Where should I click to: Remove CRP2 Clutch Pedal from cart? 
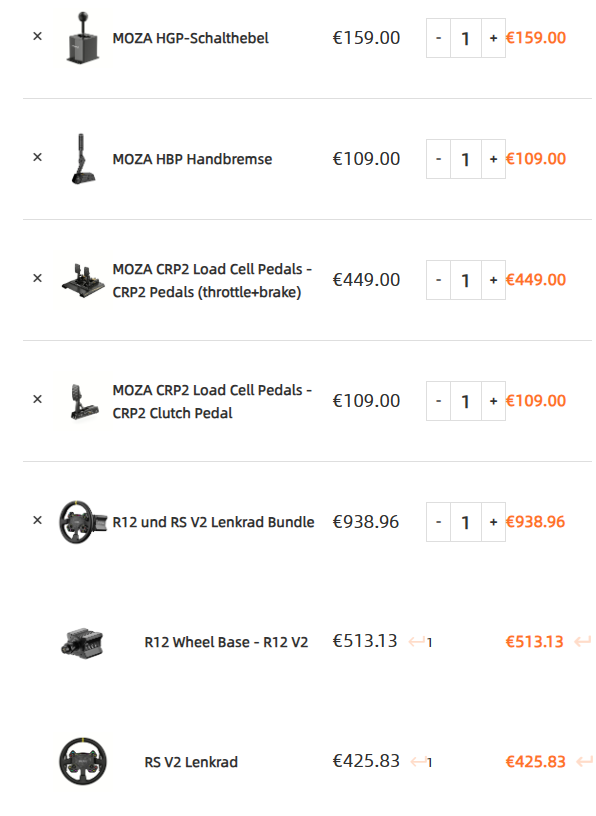[37, 399]
